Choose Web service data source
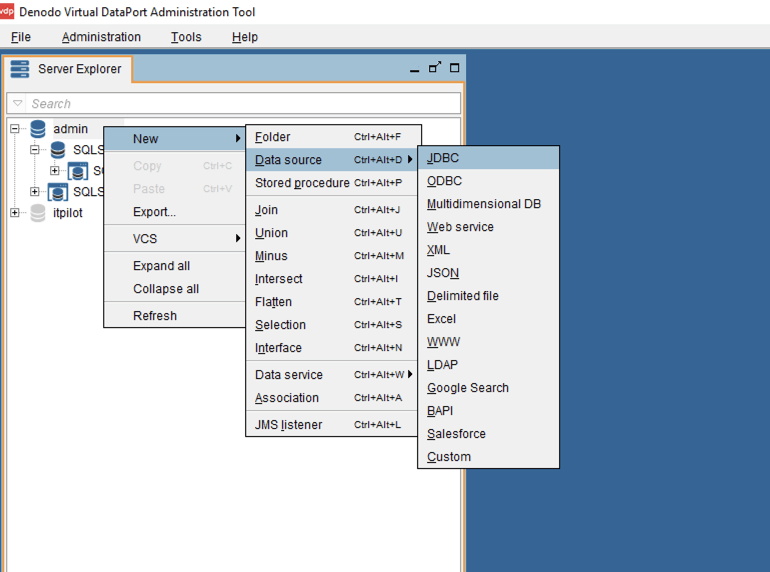 click(489, 227)
